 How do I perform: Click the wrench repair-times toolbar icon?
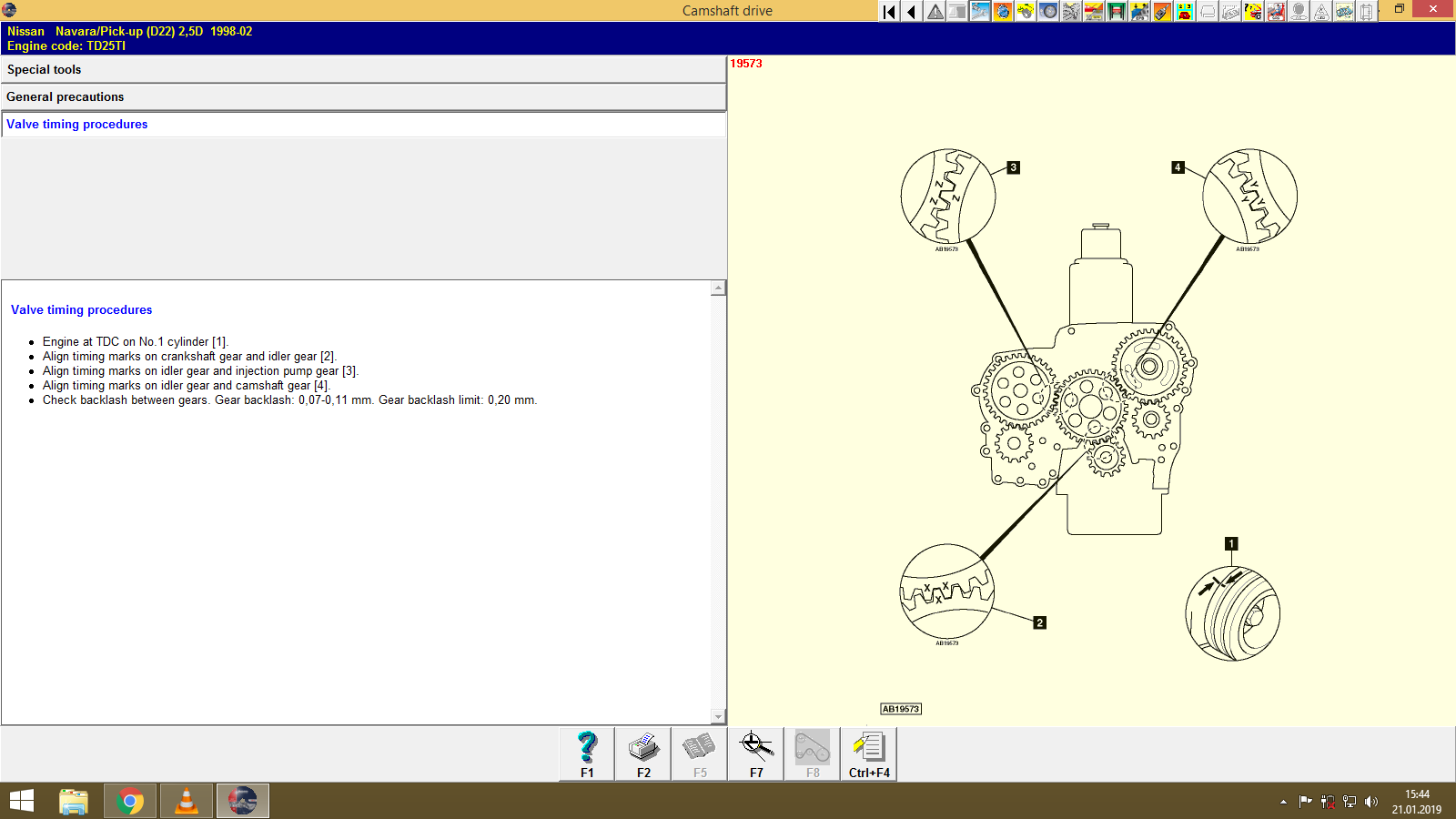980,11
